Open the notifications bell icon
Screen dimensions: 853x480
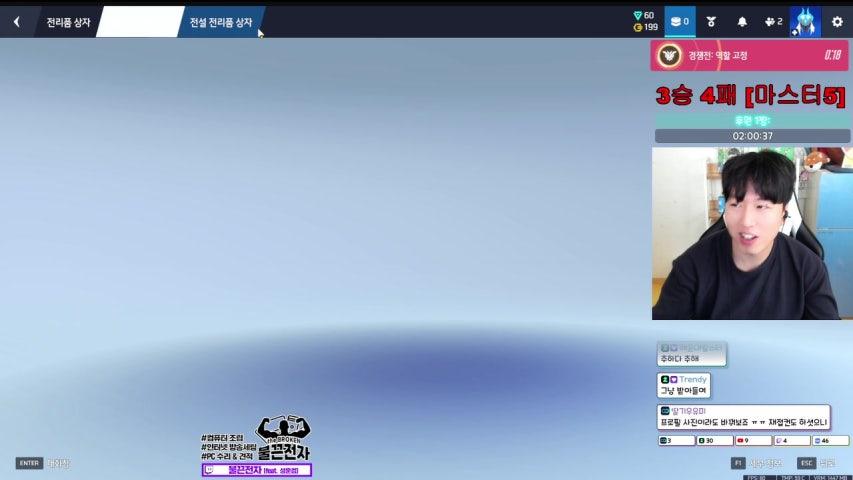pyautogui.click(x=742, y=22)
